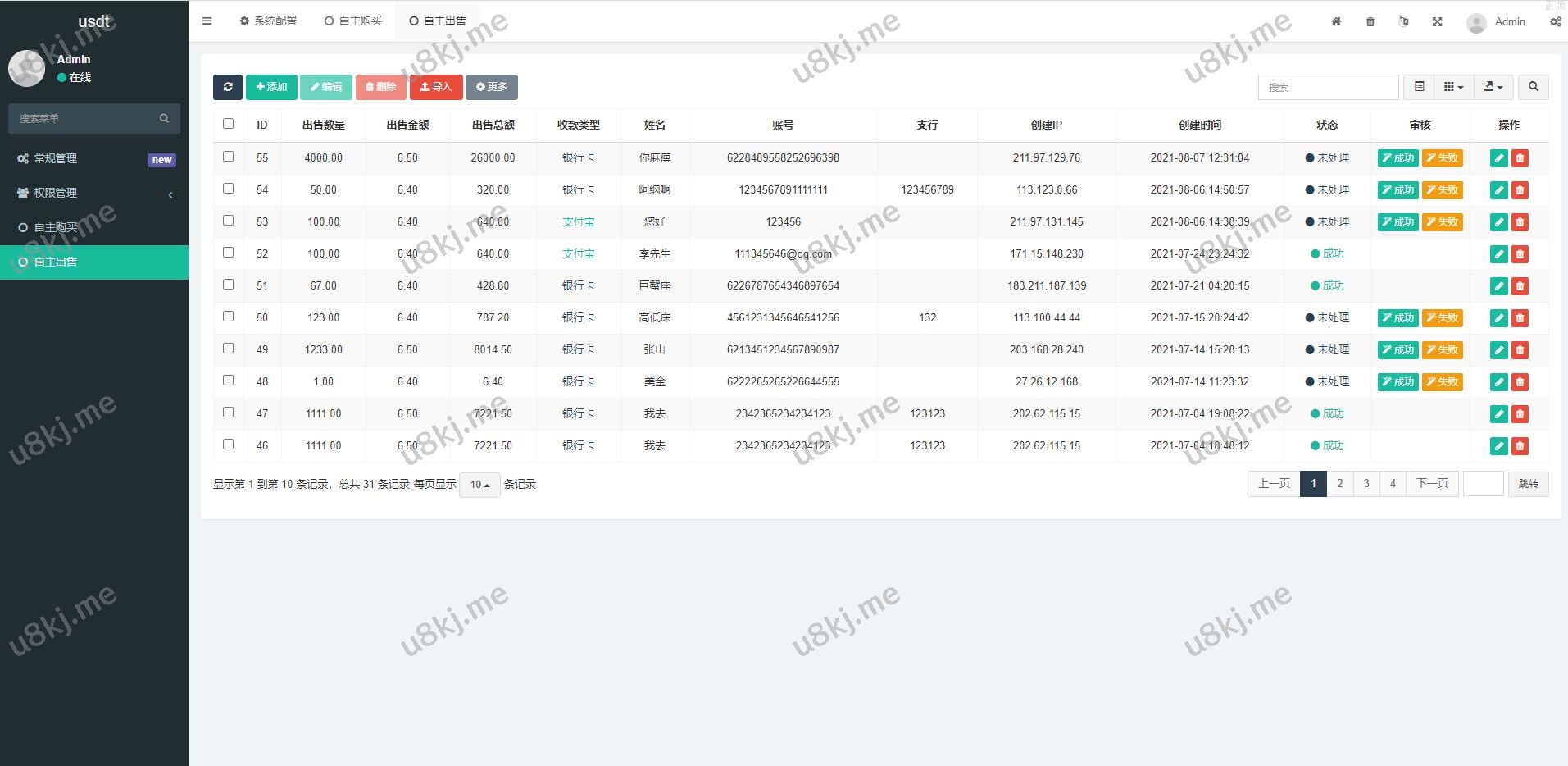
Task: Select the checkbox for row ID 54
Action: coord(228,189)
